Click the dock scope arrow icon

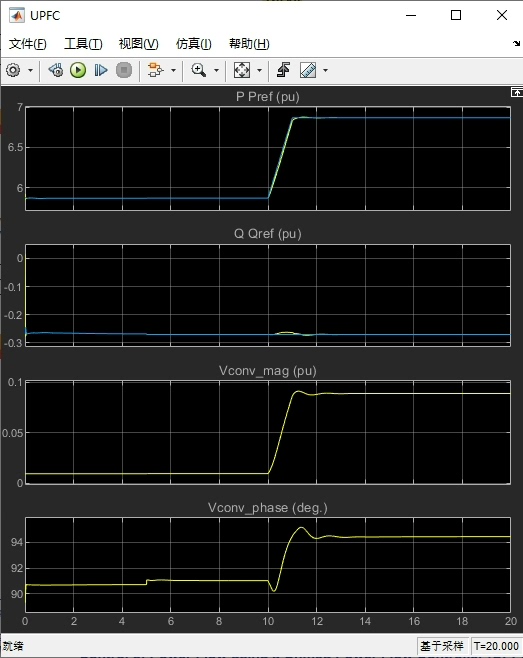tap(516, 44)
